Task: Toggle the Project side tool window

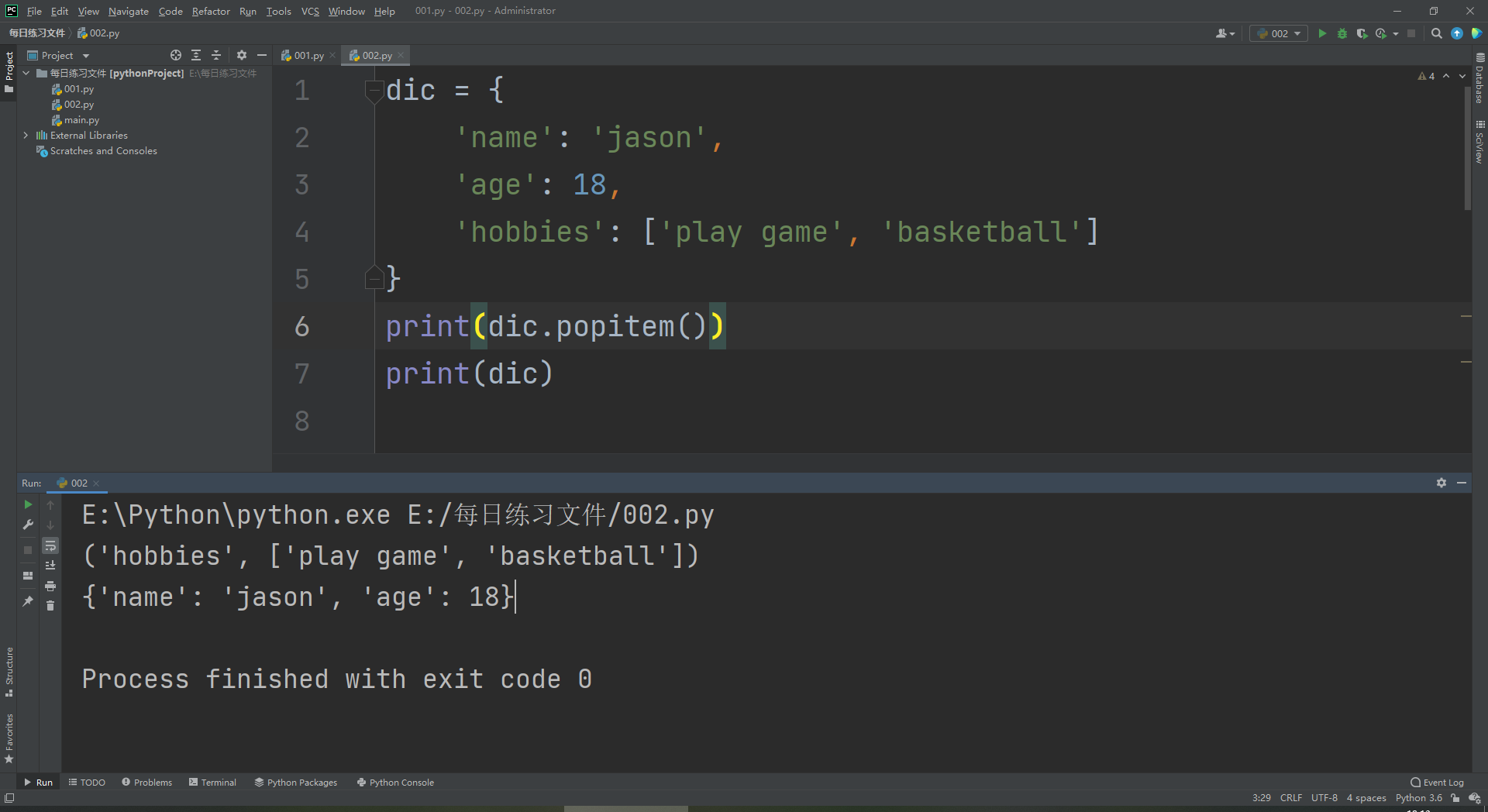Action: 9,72
